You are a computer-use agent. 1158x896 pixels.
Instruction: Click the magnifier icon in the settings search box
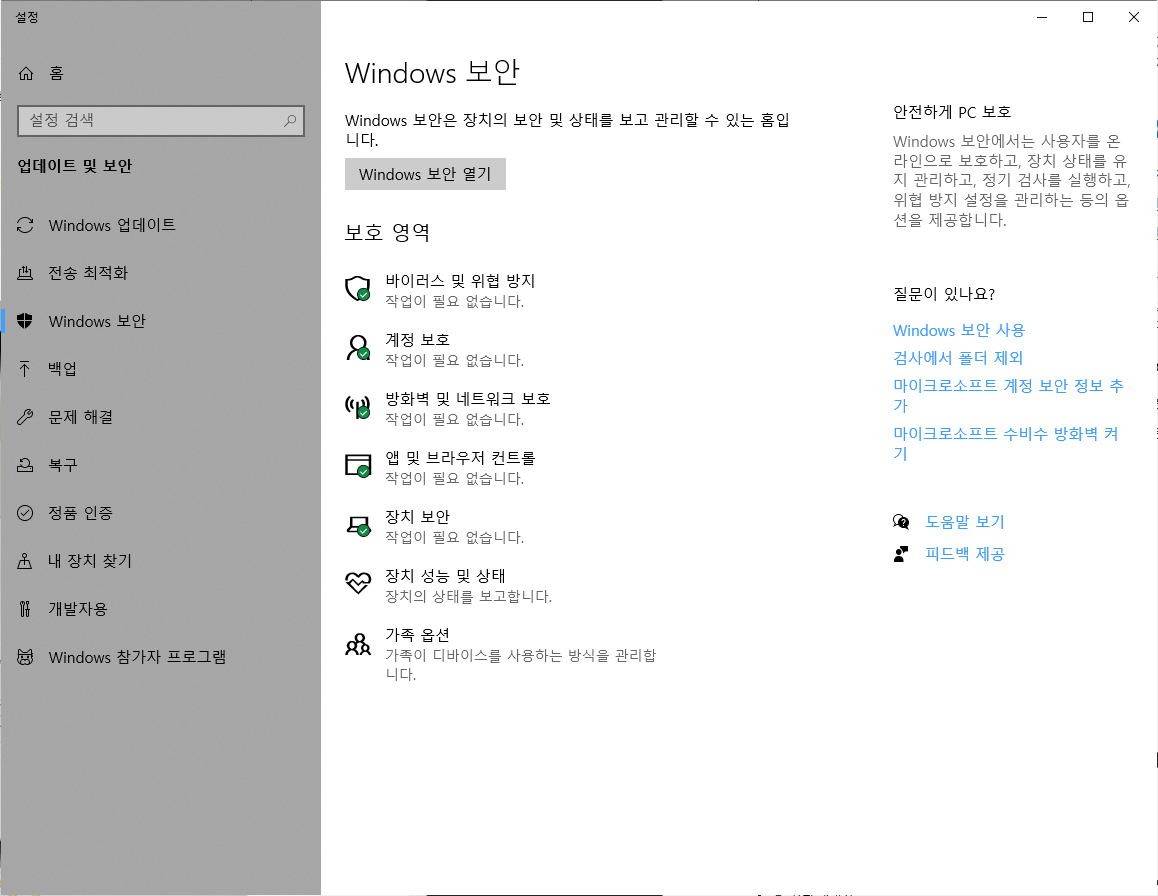coord(290,120)
